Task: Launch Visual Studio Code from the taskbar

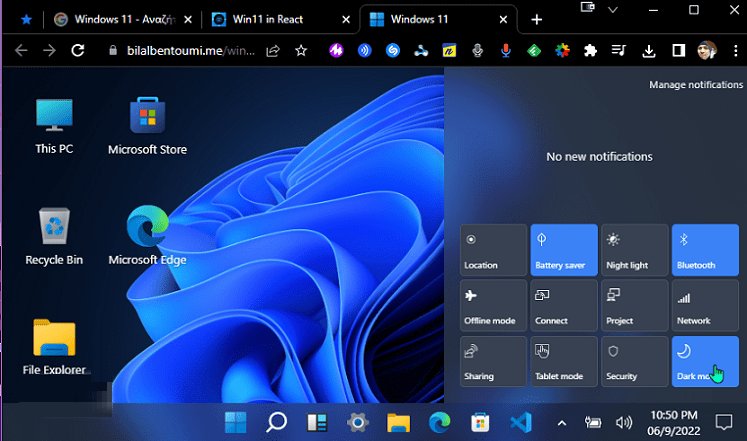Action: click(x=521, y=422)
